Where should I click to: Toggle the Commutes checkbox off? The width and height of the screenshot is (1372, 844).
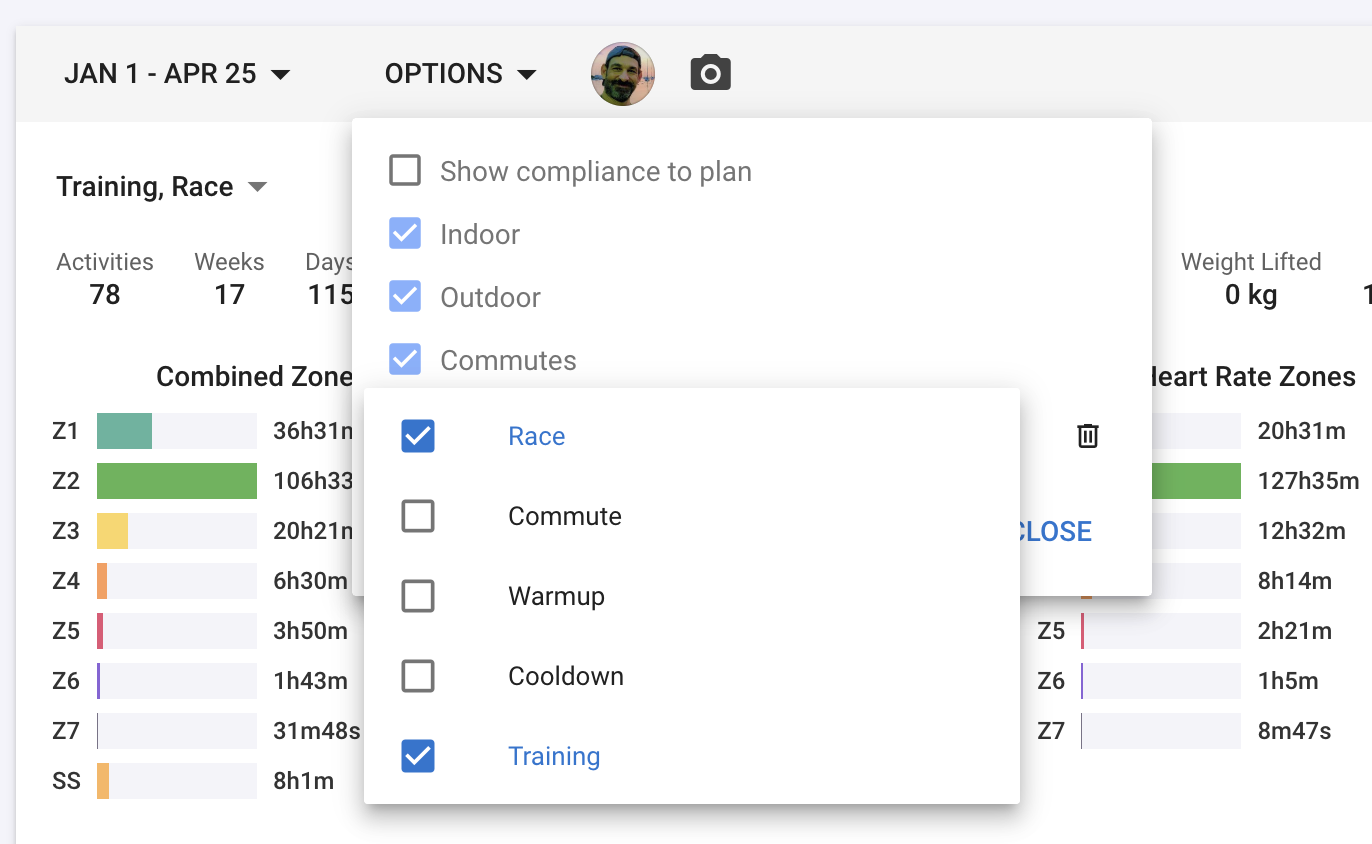405,360
